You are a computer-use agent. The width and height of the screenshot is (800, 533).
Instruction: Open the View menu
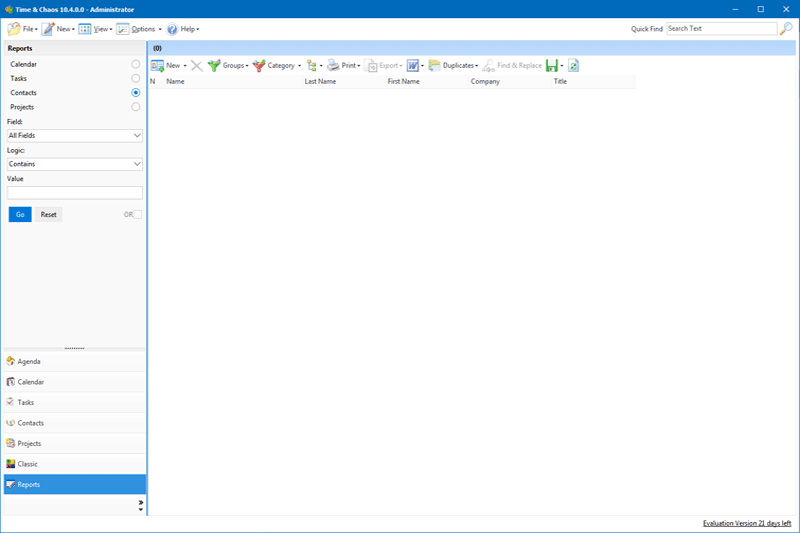[x=95, y=29]
